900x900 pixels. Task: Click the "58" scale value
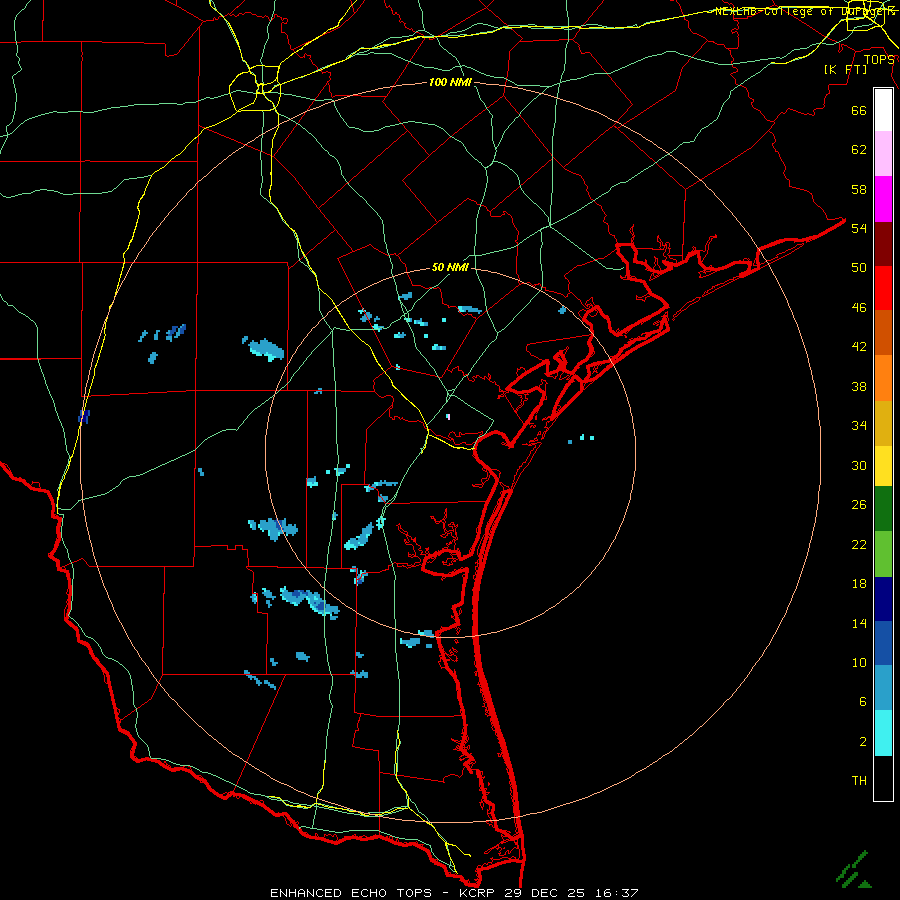(859, 189)
